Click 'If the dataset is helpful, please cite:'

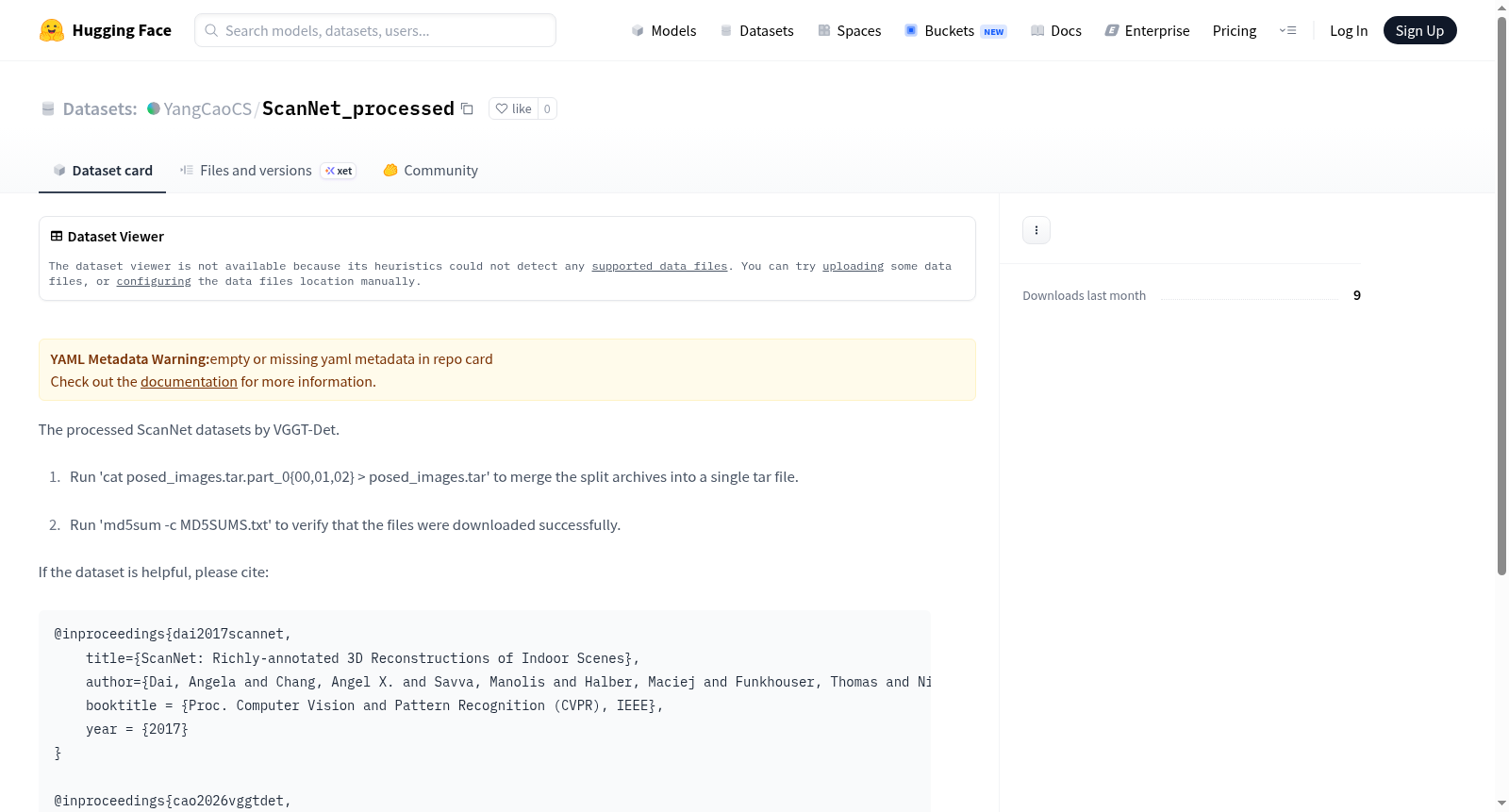(154, 572)
